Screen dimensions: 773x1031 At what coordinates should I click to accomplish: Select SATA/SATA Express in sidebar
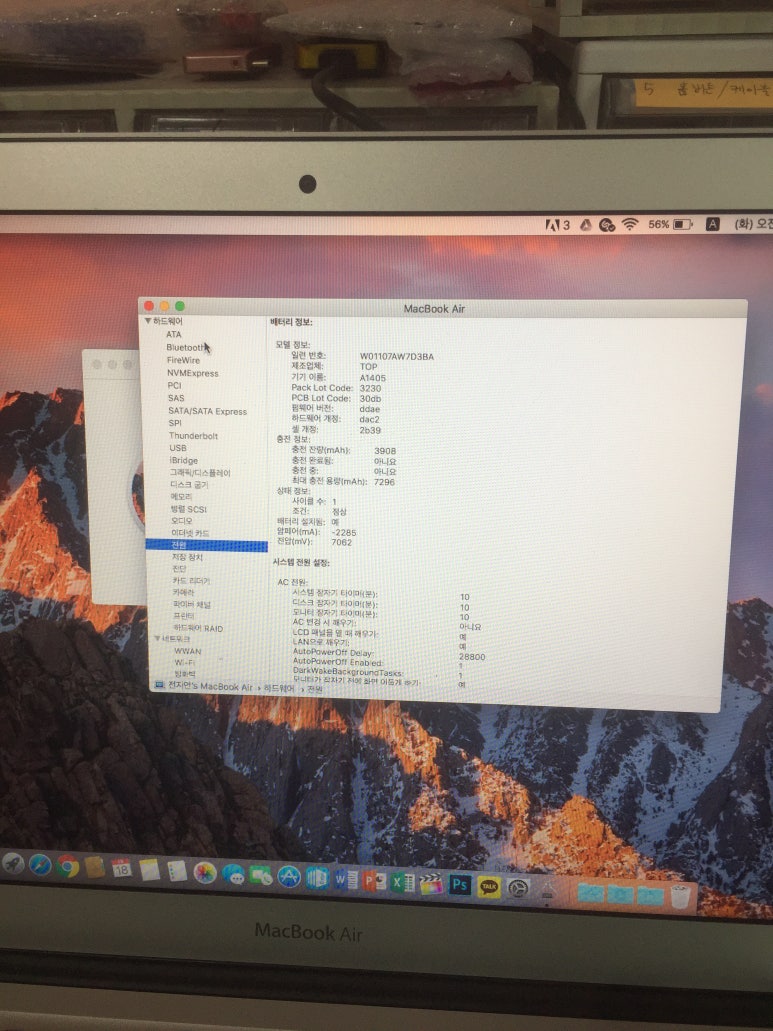click(208, 411)
